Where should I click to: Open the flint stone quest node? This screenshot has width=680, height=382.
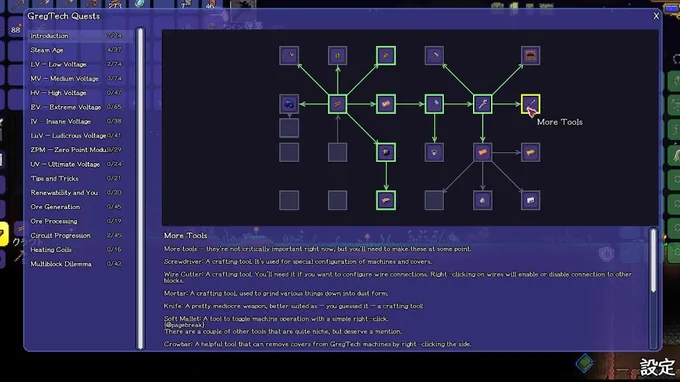point(386,200)
